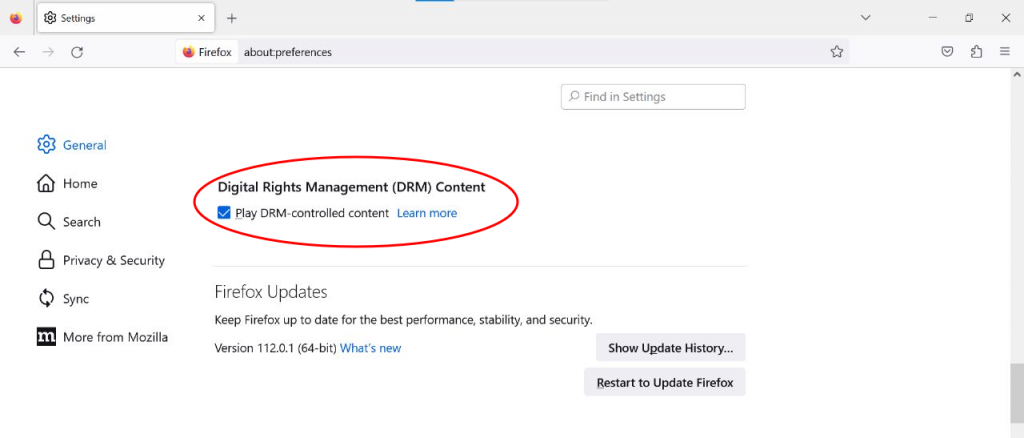The height and width of the screenshot is (438, 1024).
Task: Expand the list all tabs chevron
Action: tap(866, 18)
